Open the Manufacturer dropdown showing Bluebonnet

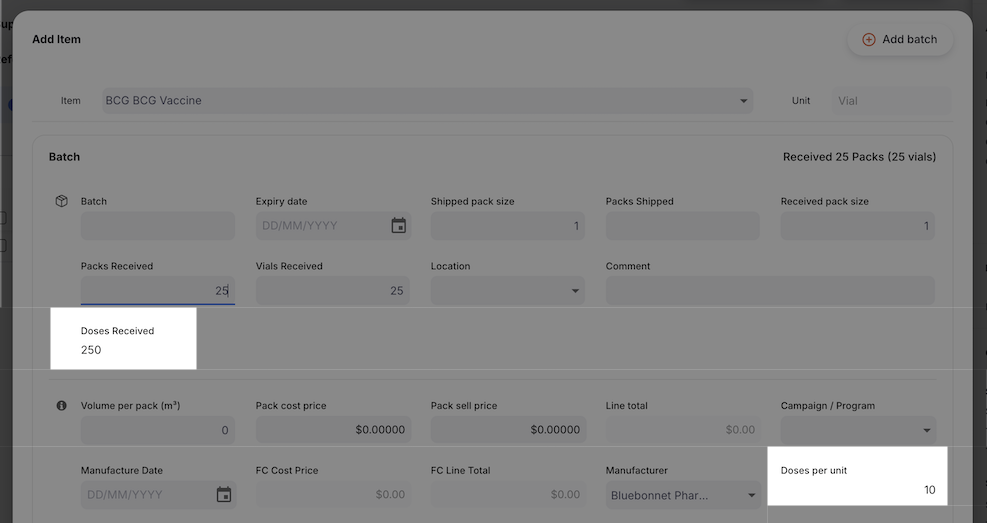click(683, 495)
